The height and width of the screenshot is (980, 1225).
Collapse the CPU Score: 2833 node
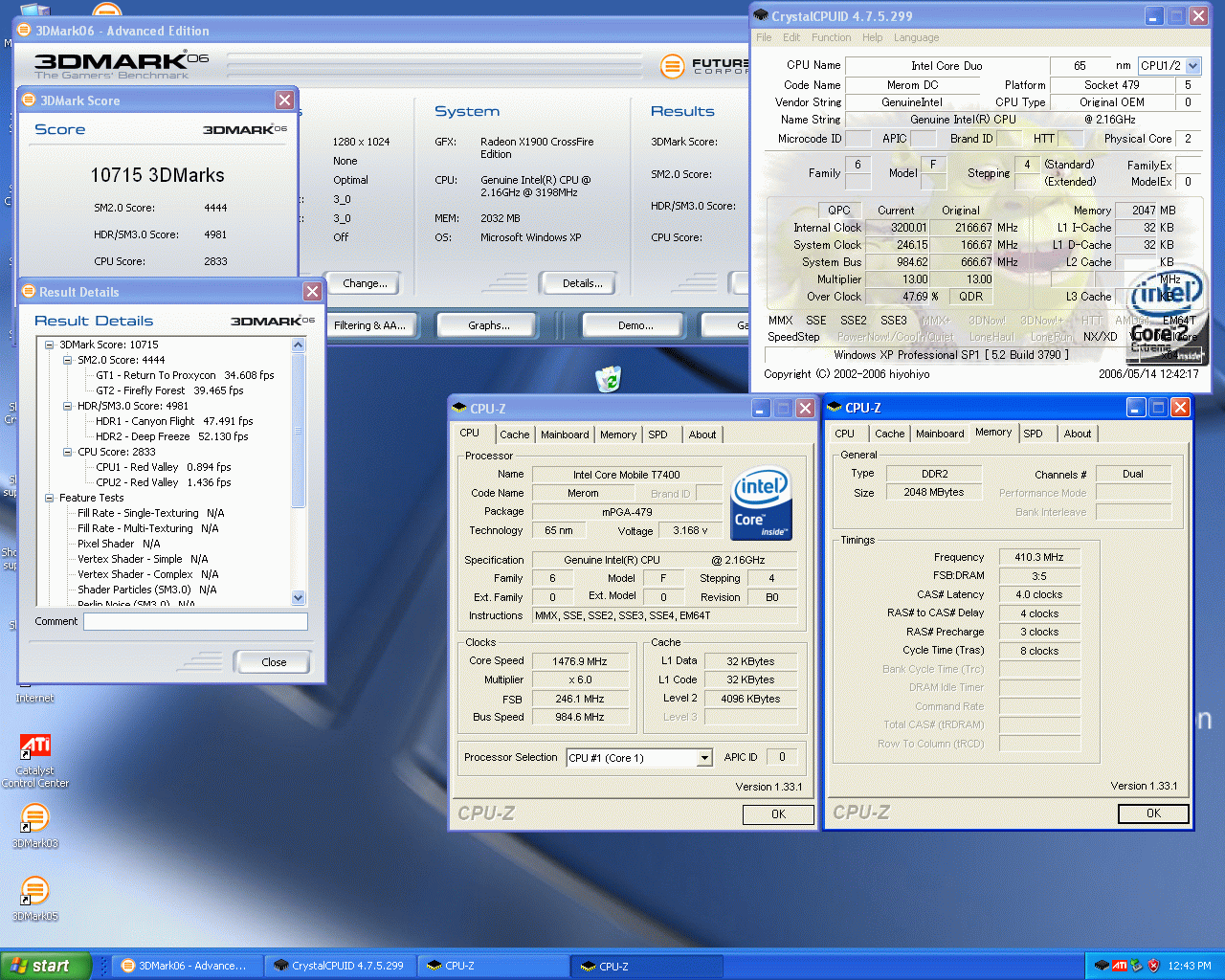tap(68, 452)
